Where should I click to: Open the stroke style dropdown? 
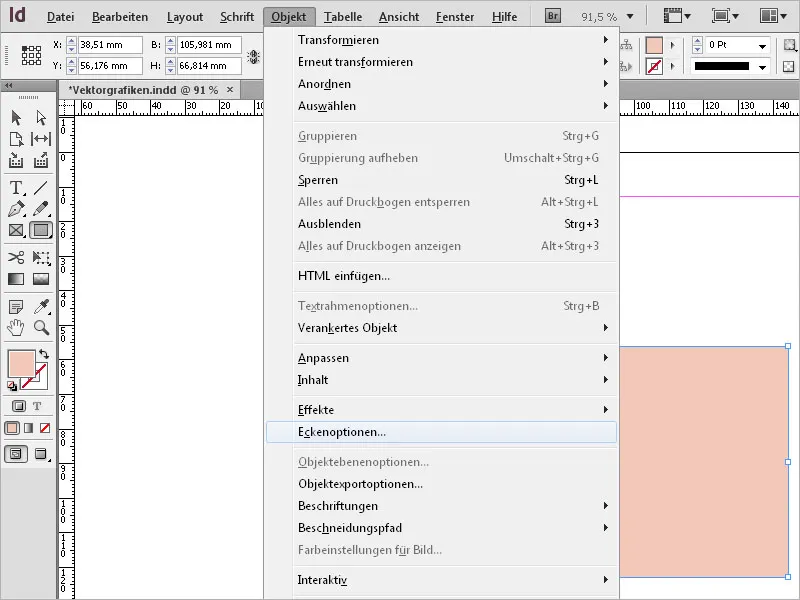click(762, 66)
